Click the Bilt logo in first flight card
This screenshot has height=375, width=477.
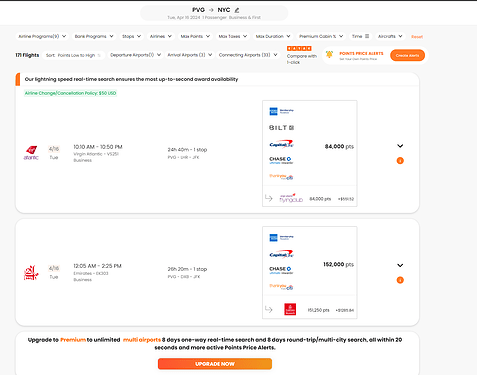pyautogui.click(x=281, y=127)
